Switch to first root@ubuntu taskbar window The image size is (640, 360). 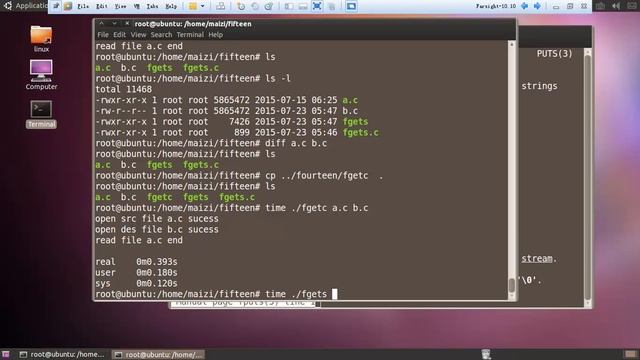[62, 354]
